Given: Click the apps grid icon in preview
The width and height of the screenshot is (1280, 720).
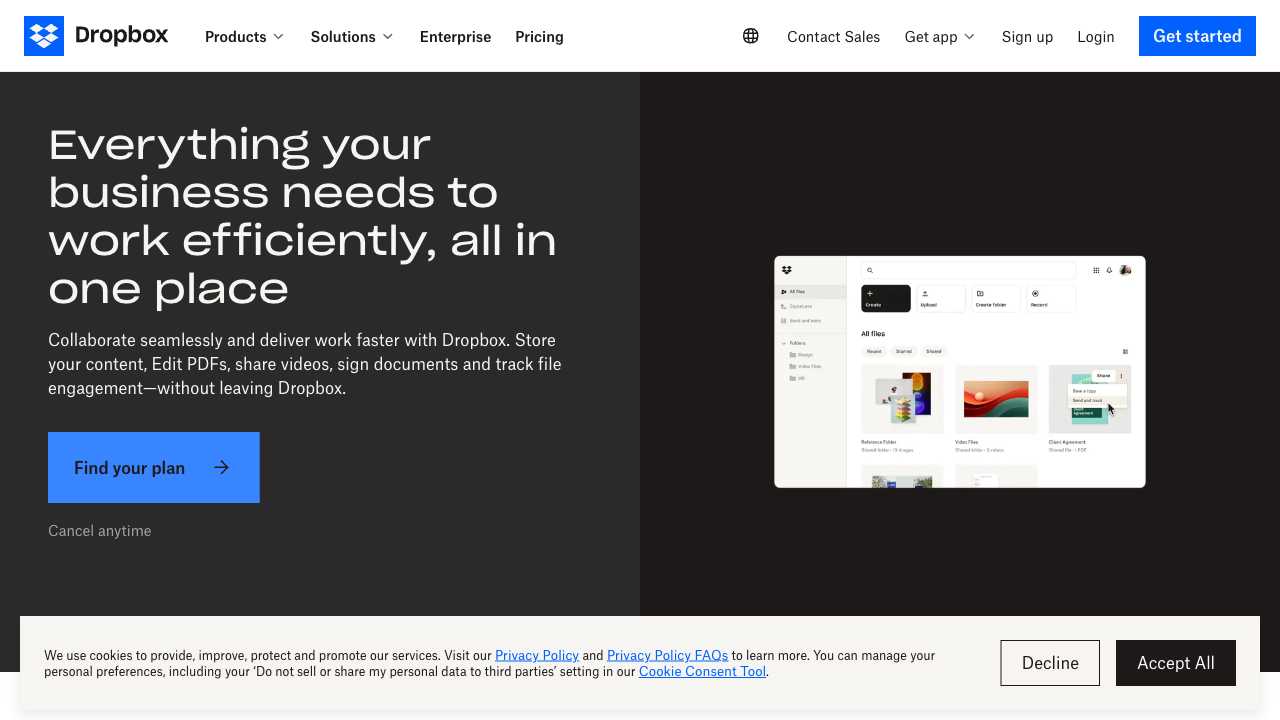Looking at the screenshot, I should click(x=1096, y=270).
